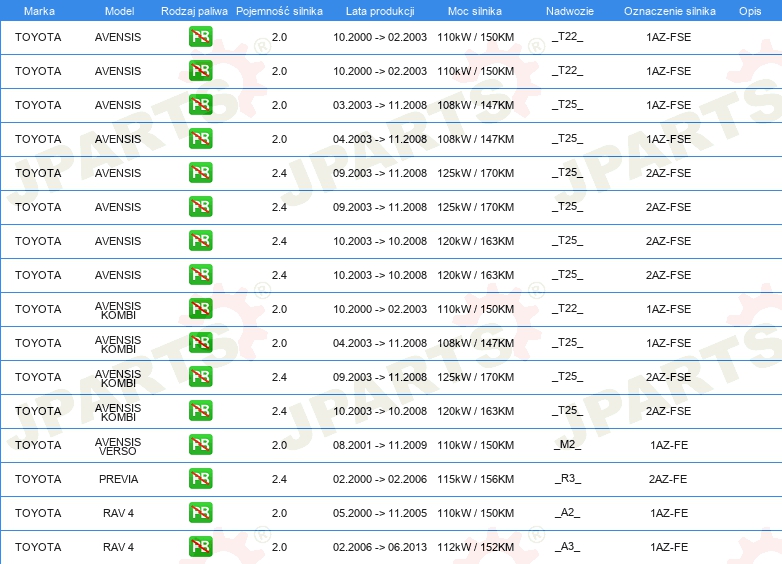Click the _R3_ body code cell
This screenshot has width=782, height=564.
(568, 479)
